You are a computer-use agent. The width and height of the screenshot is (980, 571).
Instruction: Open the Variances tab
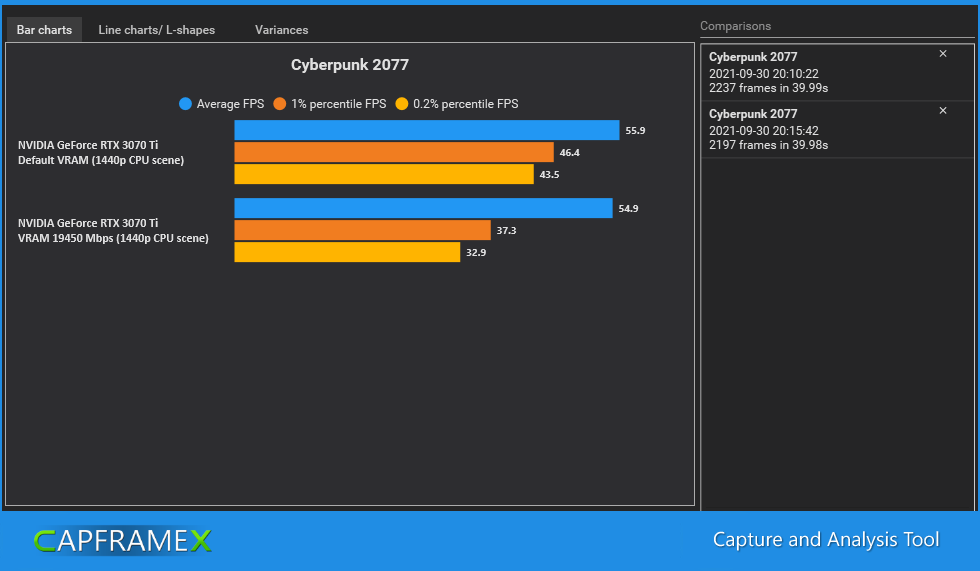(281, 29)
